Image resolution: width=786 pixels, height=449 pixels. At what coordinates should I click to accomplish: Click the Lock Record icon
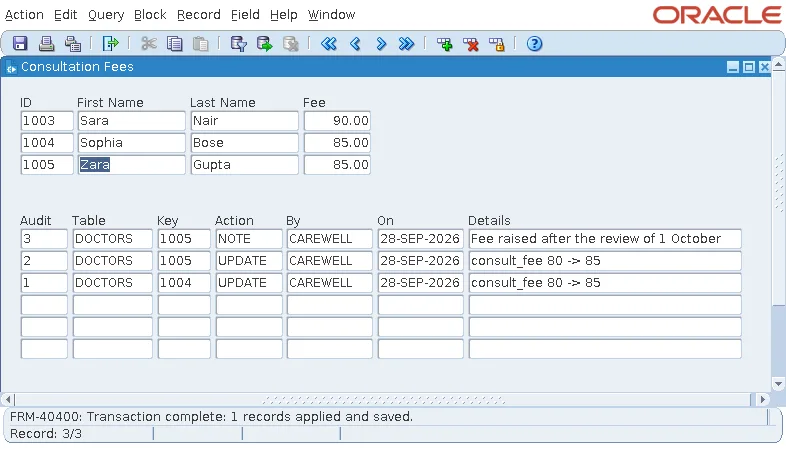point(497,44)
